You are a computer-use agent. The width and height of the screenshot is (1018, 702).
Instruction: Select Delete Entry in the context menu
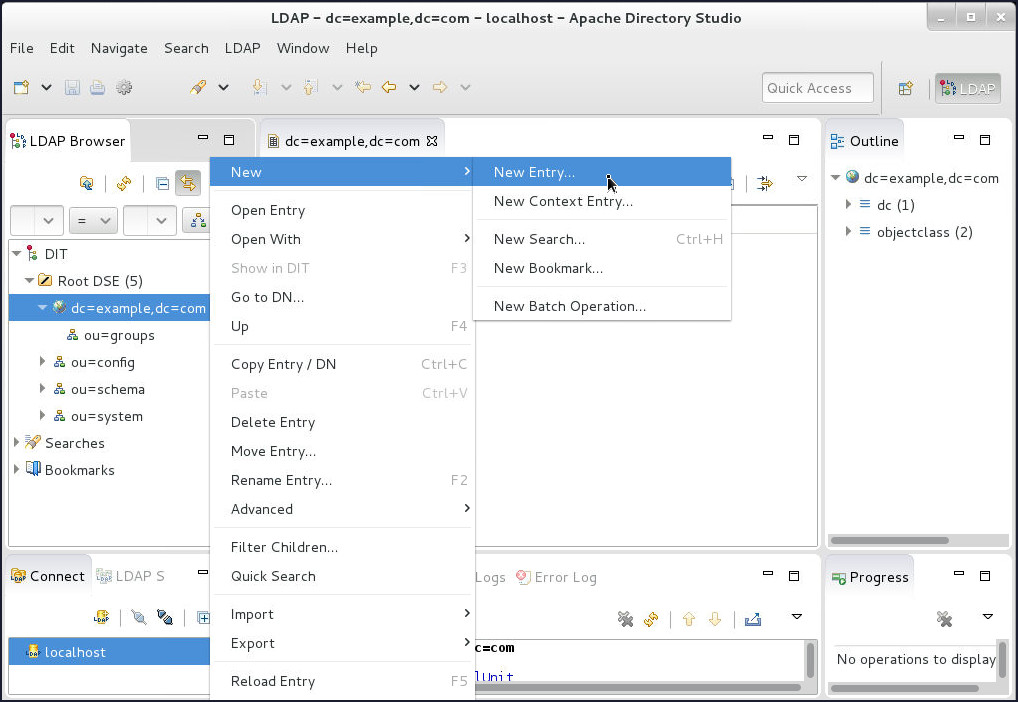pyautogui.click(x=342, y=422)
